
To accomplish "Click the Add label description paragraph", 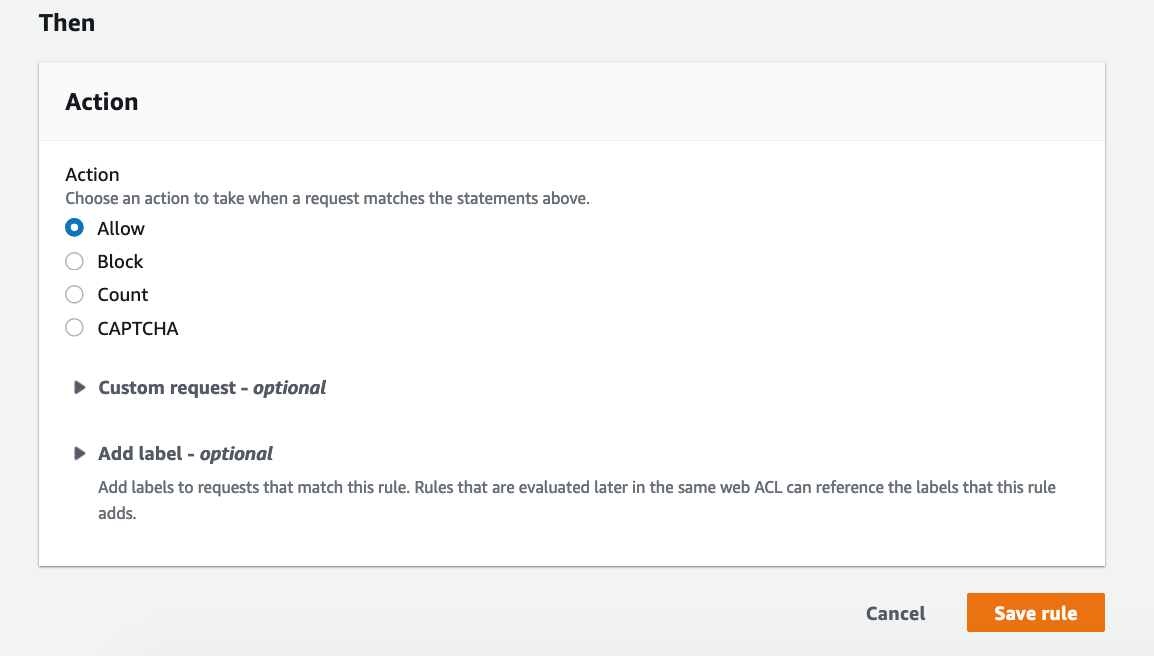I will [576, 500].
